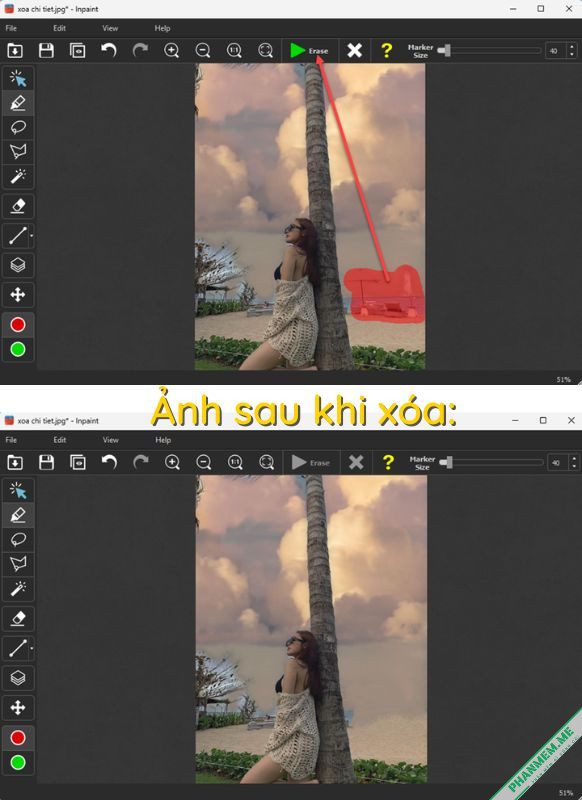Choose green donor color in bottom window
The width and height of the screenshot is (582, 800).
click(x=18, y=763)
